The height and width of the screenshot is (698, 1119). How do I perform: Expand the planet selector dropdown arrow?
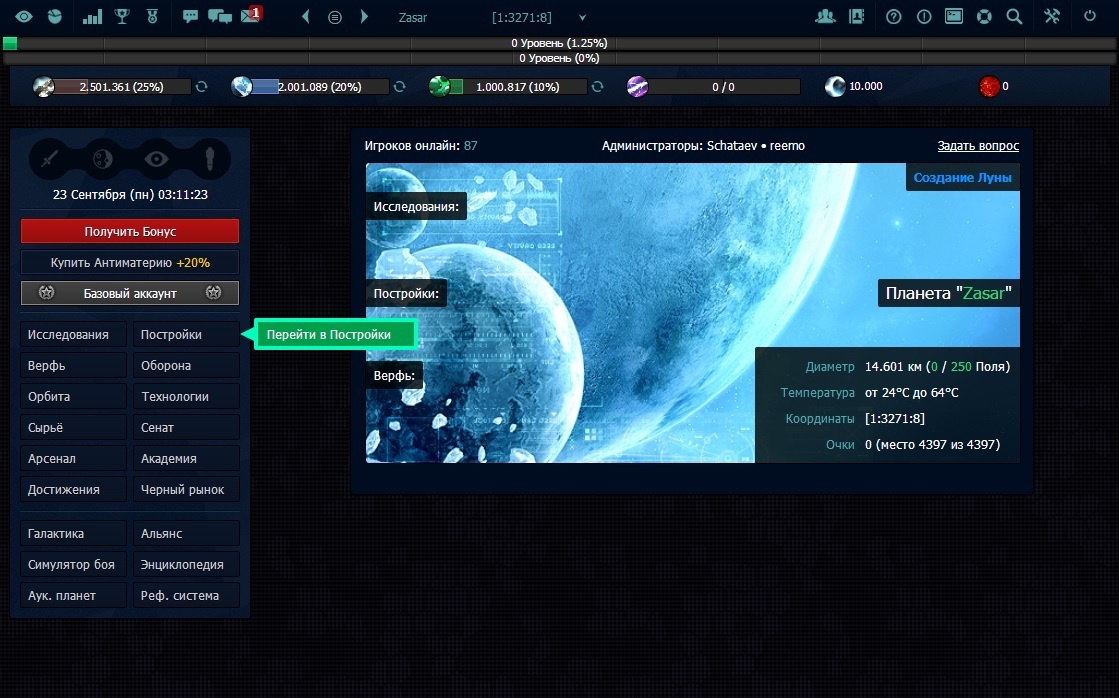point(582,17)
